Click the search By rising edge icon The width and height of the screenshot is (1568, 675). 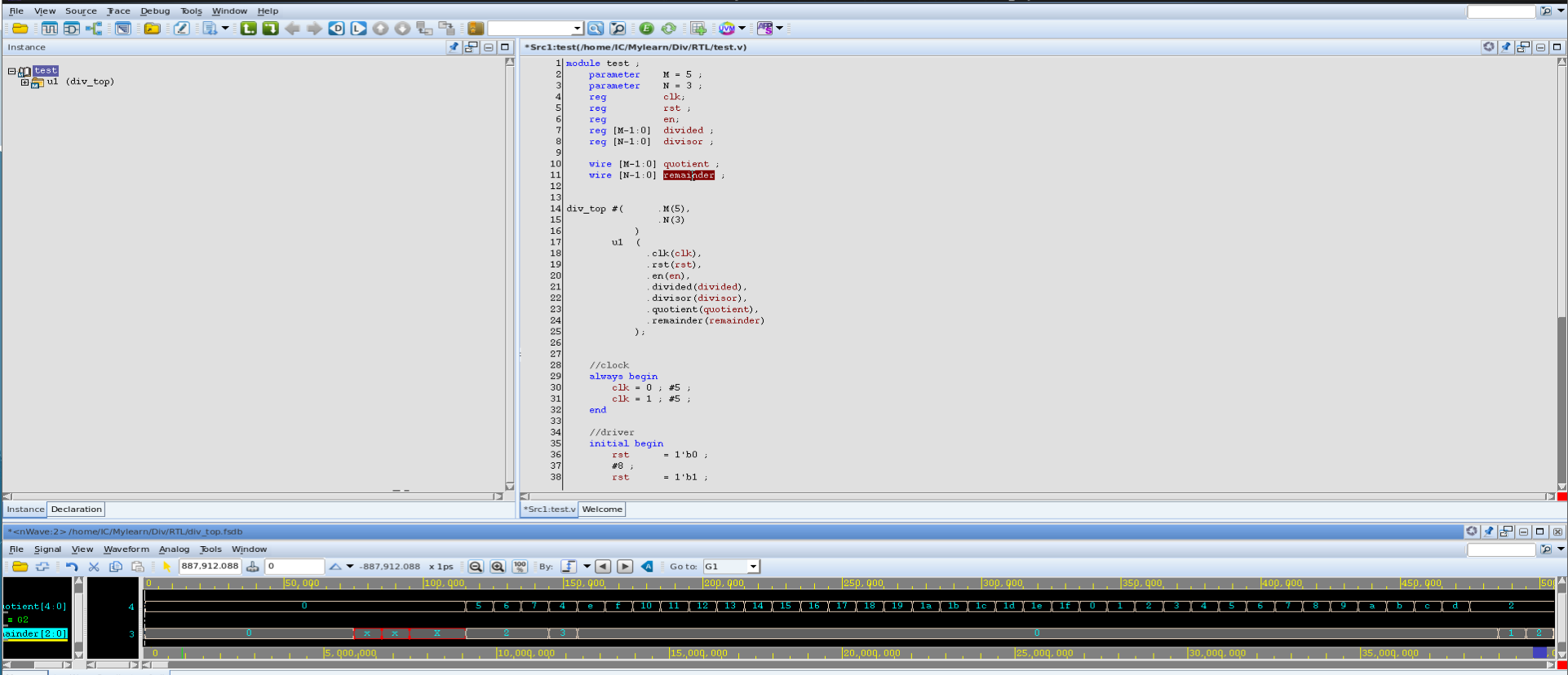coord(569,567)
